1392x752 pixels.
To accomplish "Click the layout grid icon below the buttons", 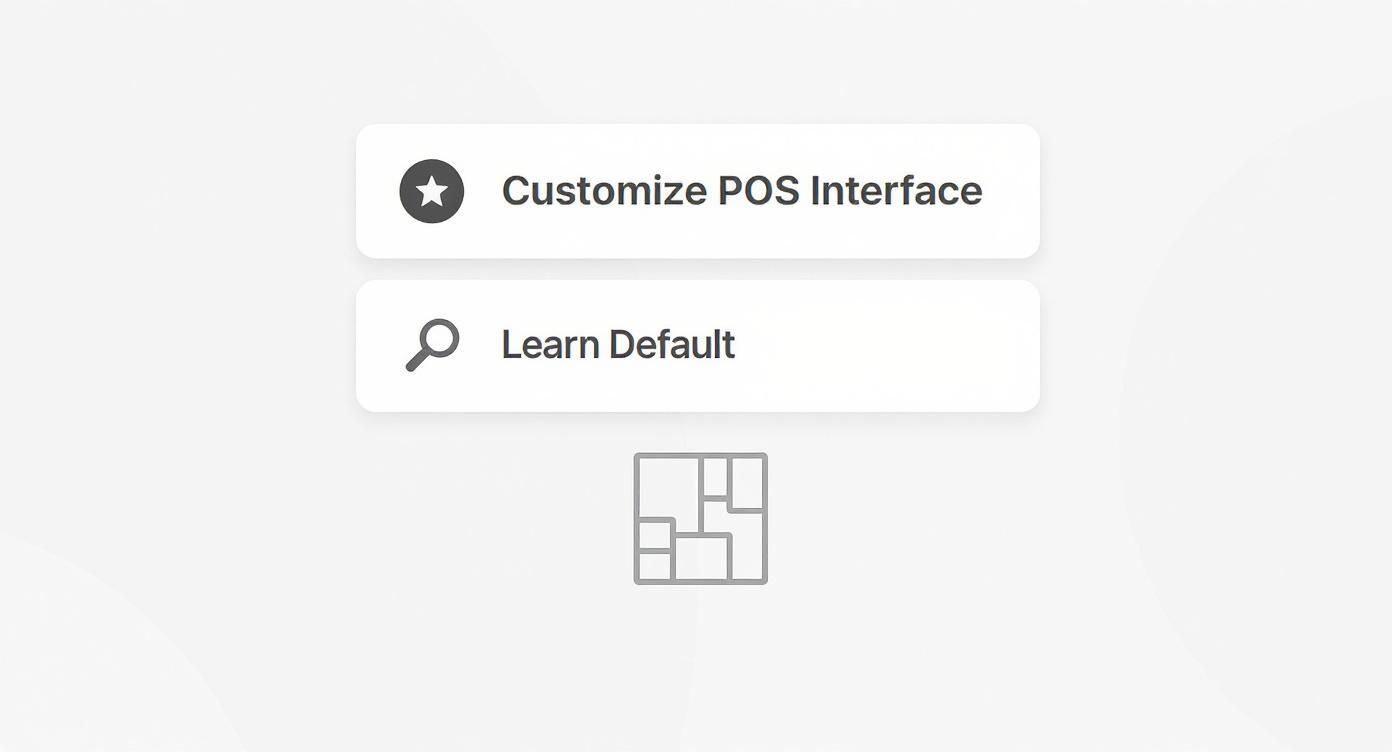I will [x=699, y=517].
